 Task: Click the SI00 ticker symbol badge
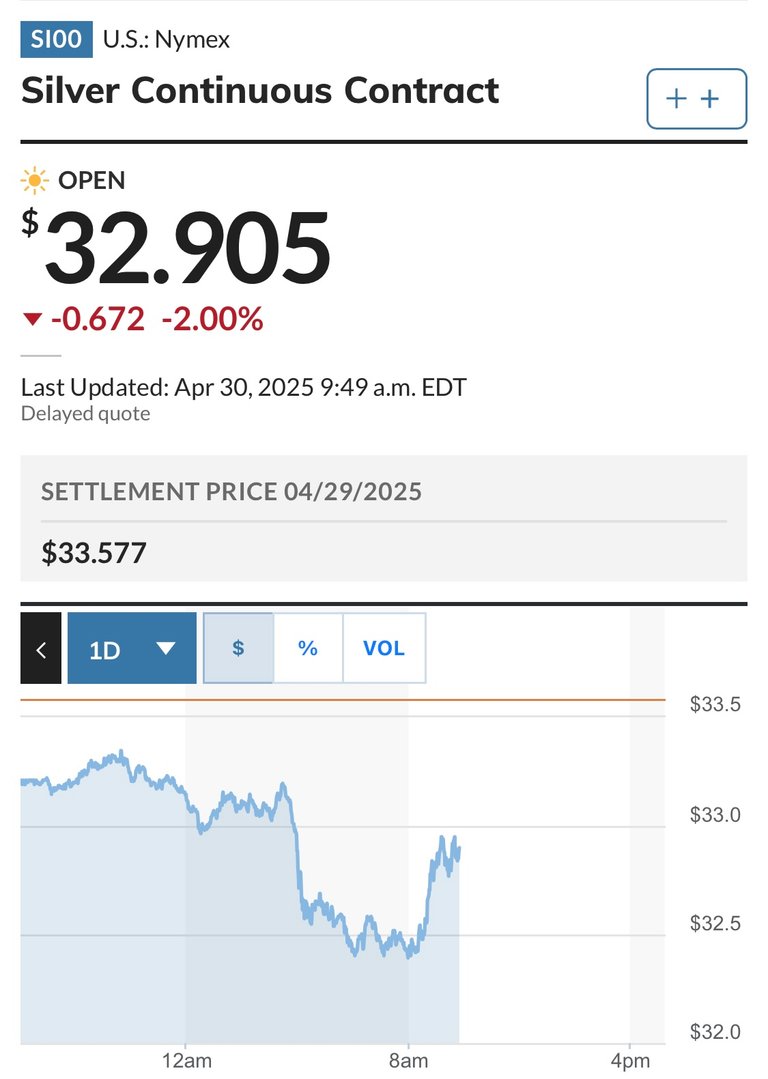tap(56, 39)
